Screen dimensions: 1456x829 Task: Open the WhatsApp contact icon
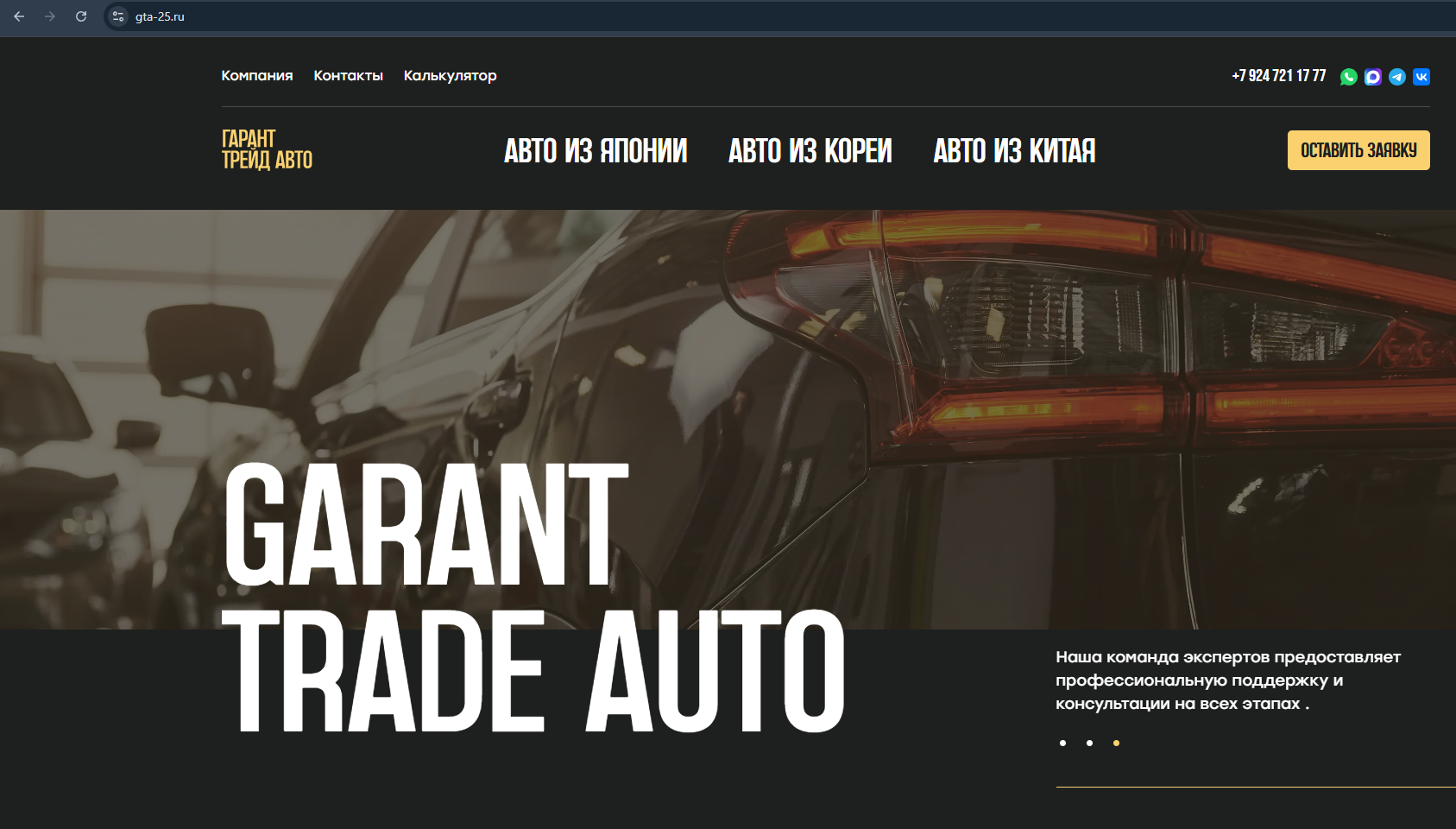coord(1348,77)
